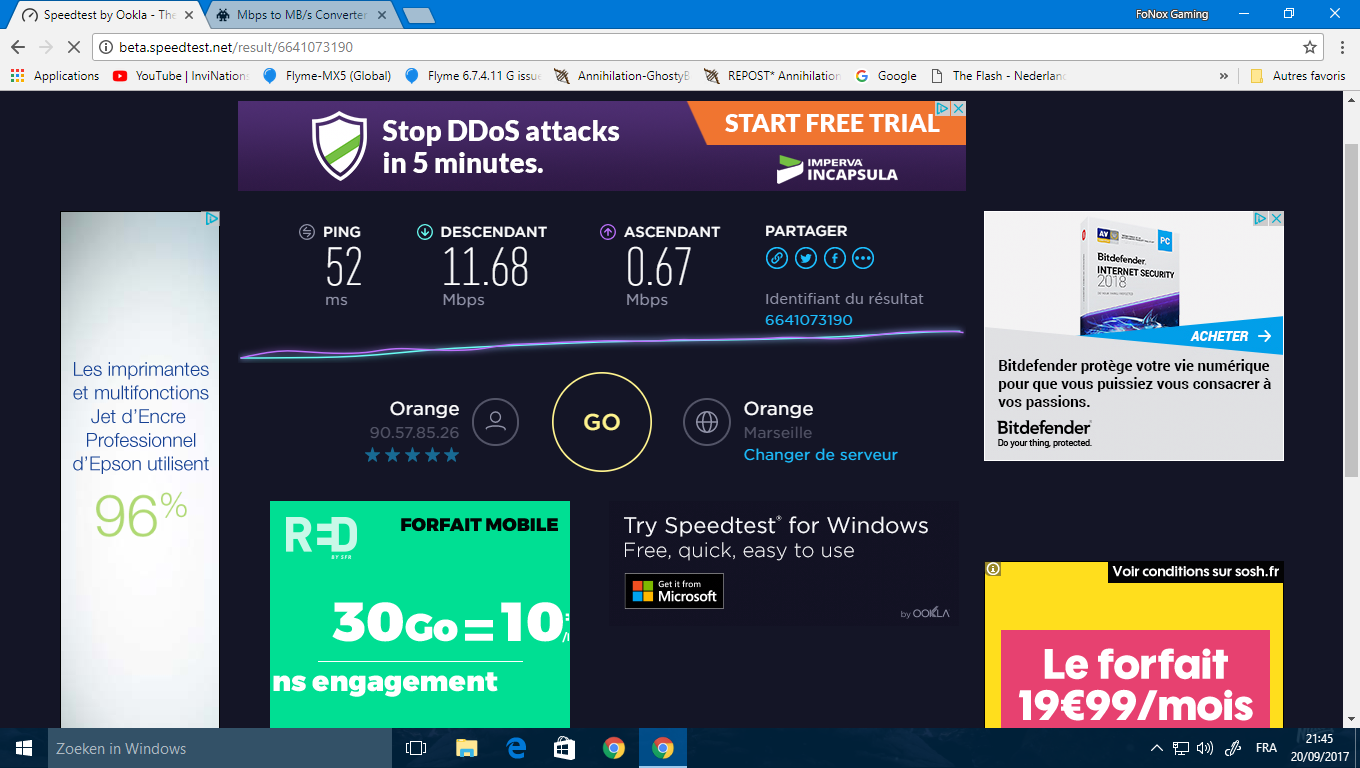The height and width of the screenshot is (768, 1360).
Task: Switch to the Speedtest by Ookla tab
Action: coord(110,15)
